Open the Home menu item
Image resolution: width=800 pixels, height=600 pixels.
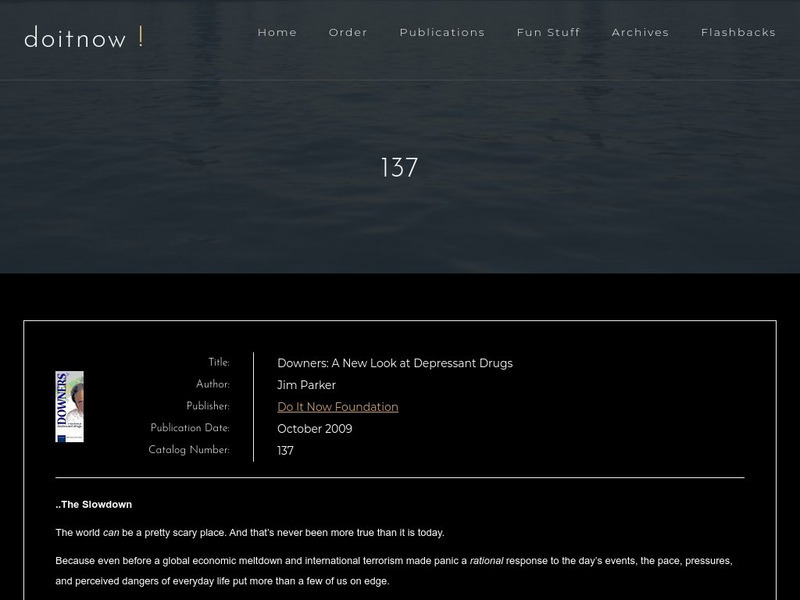(x=277, y=32)
